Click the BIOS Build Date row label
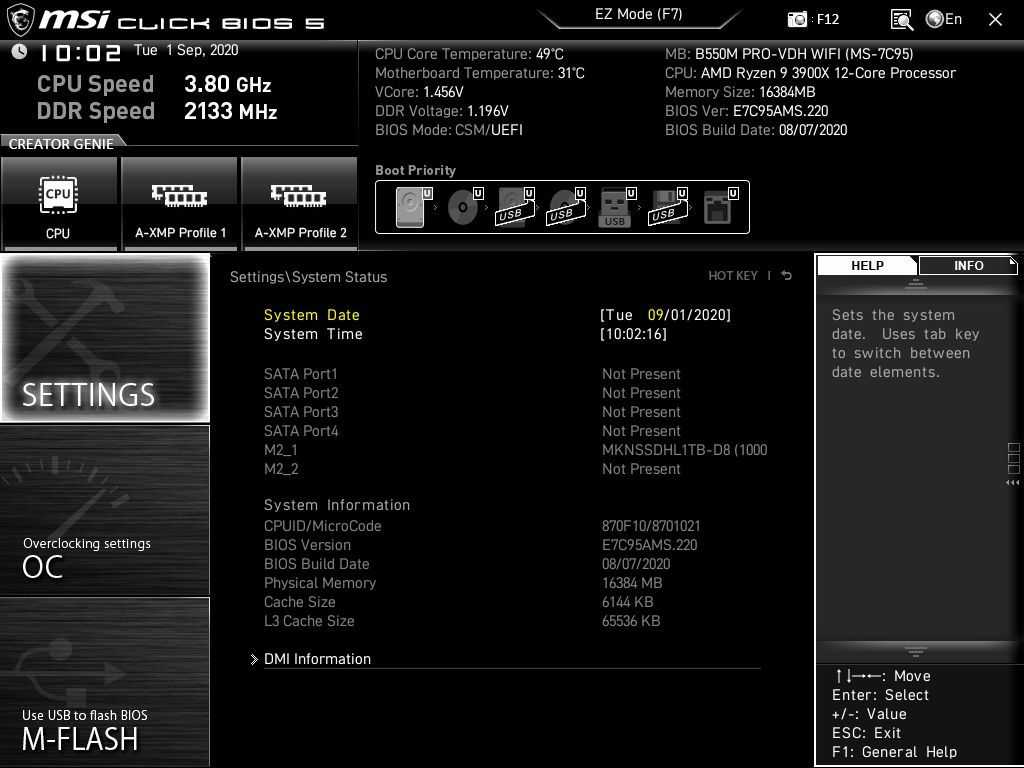This screenshot has width=1024, height=768. tap(317, 564)
